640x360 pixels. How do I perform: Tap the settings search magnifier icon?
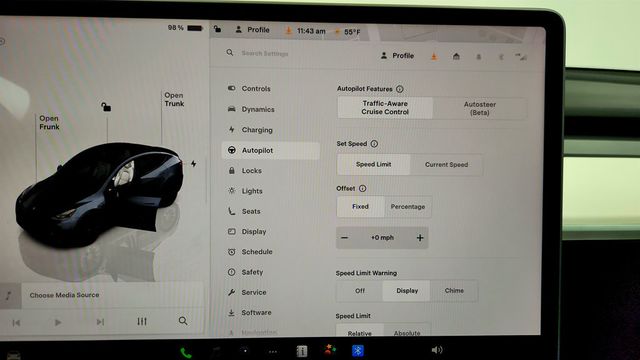point(230,53)
